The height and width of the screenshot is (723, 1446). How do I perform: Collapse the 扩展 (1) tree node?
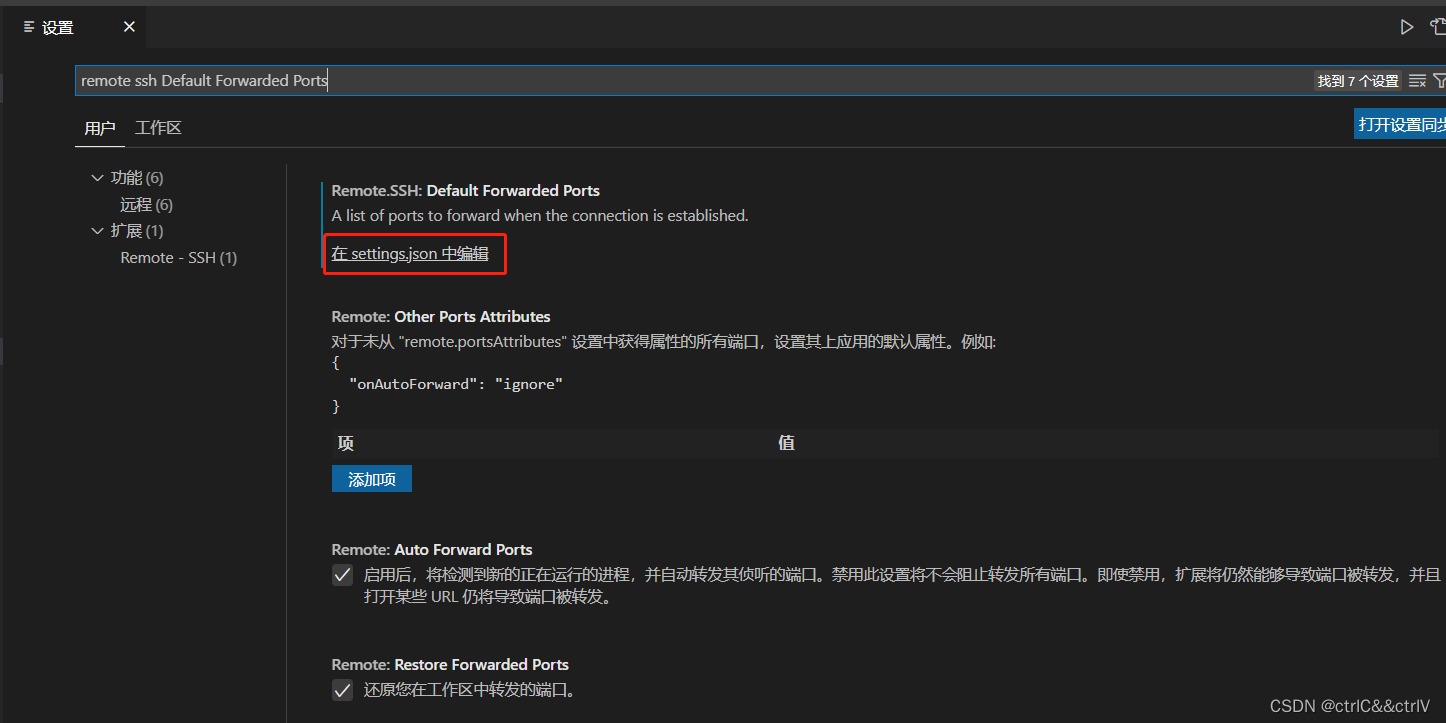coord(97,231)
